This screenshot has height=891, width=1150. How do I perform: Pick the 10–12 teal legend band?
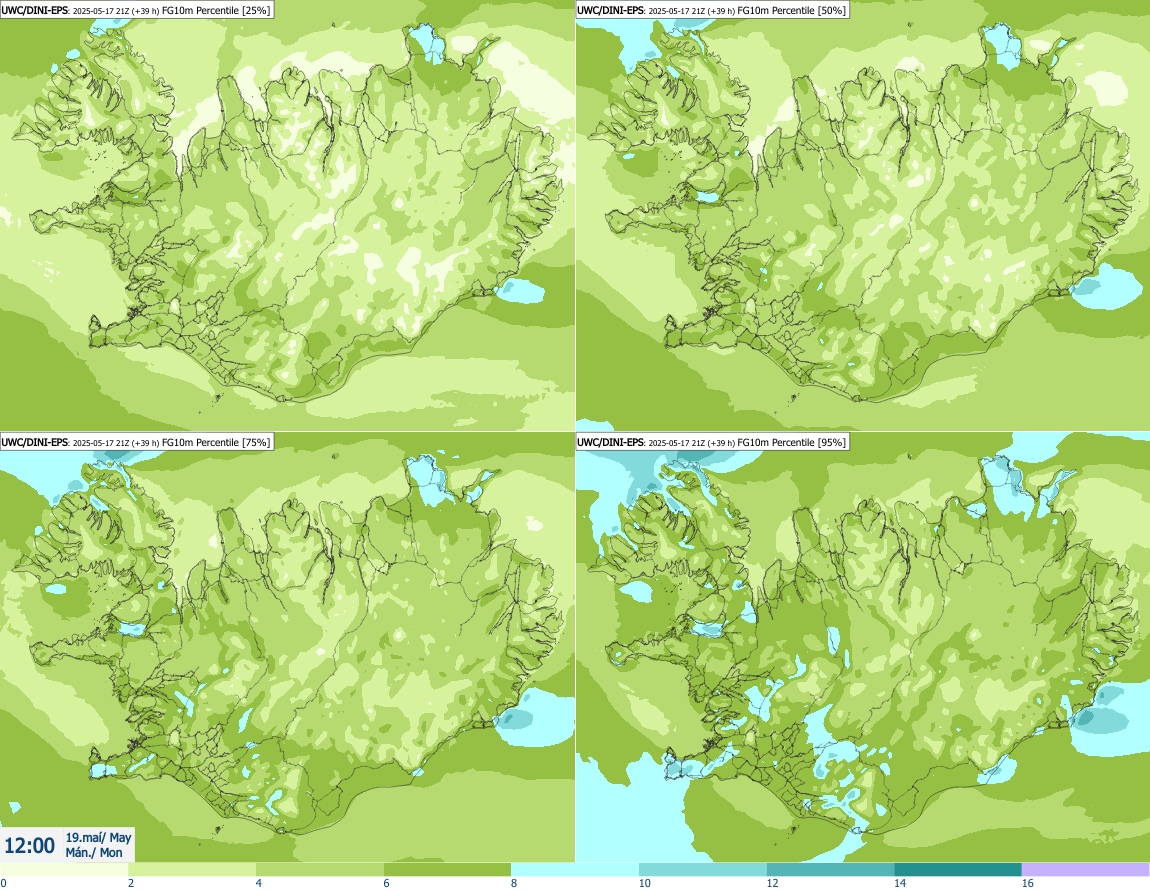[x=703, y=870]
